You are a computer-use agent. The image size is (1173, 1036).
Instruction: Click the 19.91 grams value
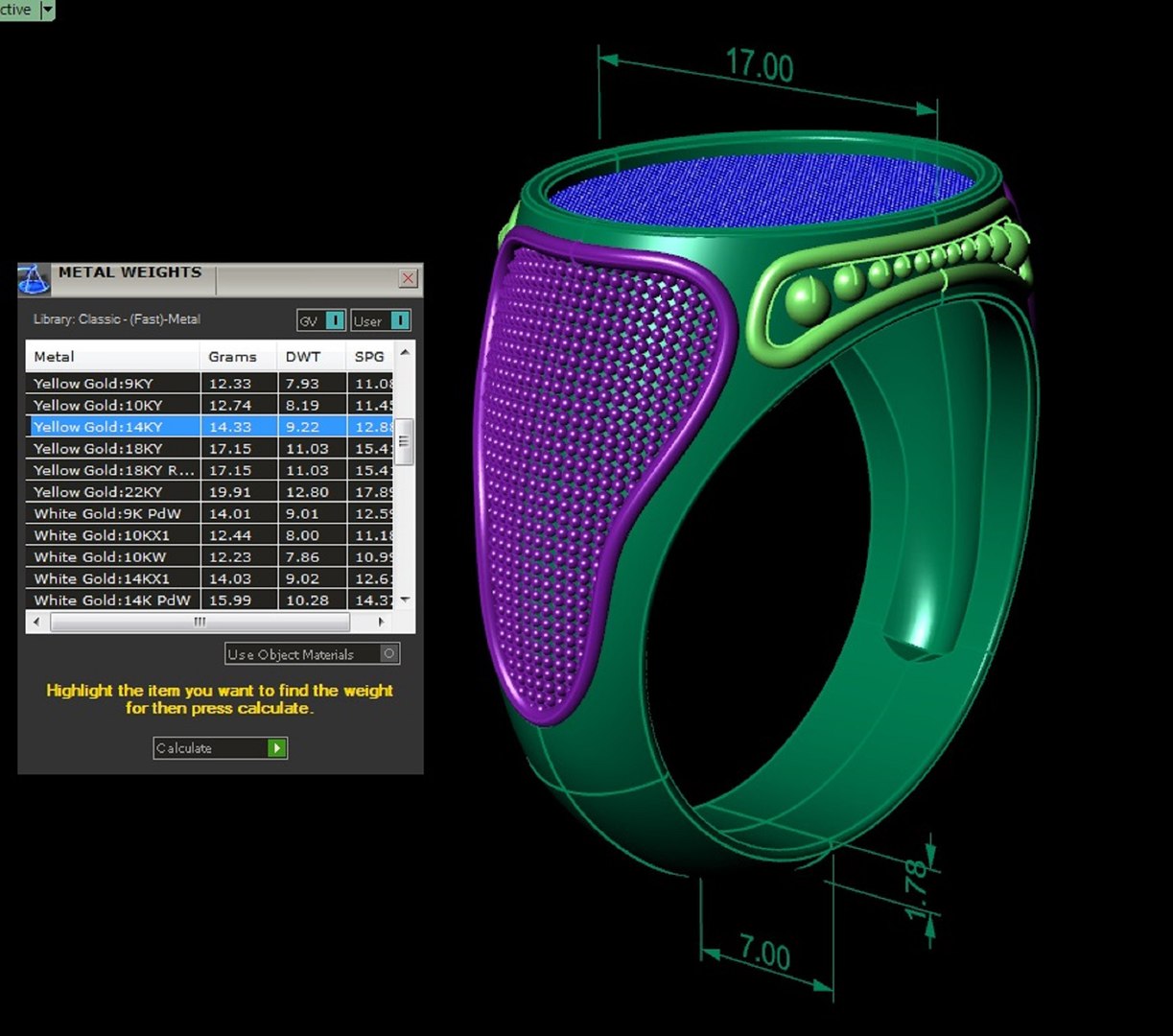click(x=230, y=492)
